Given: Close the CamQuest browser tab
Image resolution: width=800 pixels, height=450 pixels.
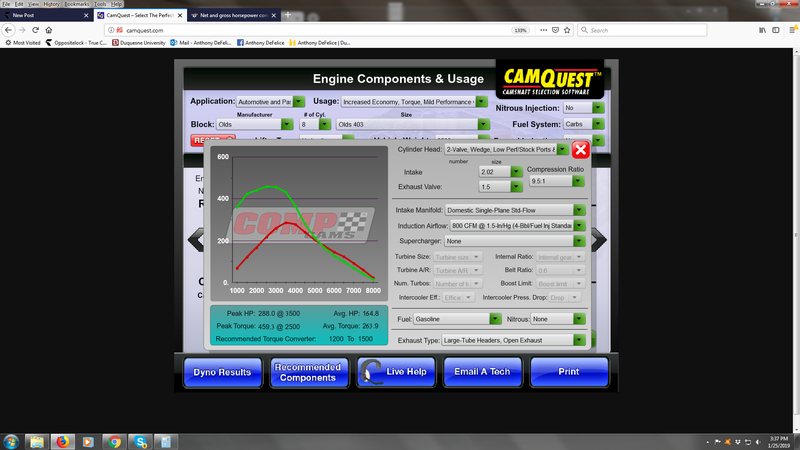Looking at the screenshot, I should [x=180, y=15].
